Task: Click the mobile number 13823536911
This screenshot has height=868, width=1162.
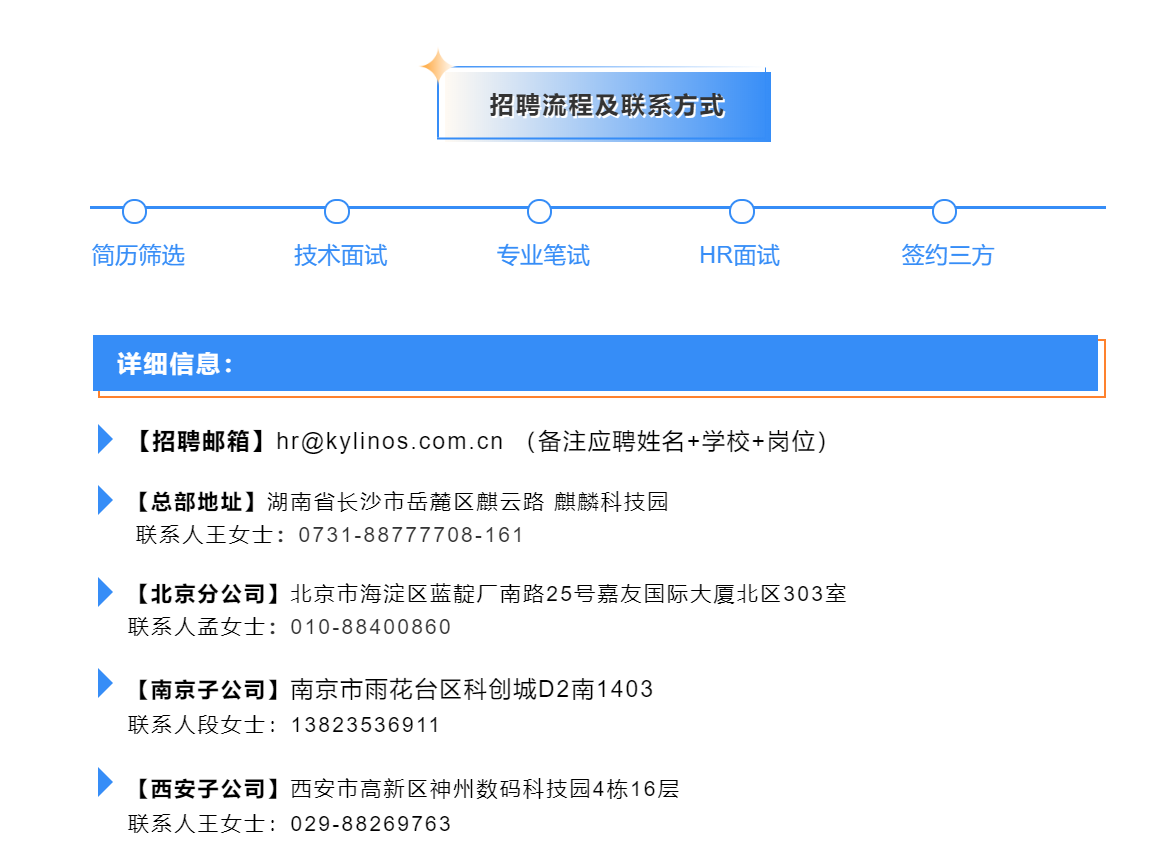Action: tap(365, 725)
